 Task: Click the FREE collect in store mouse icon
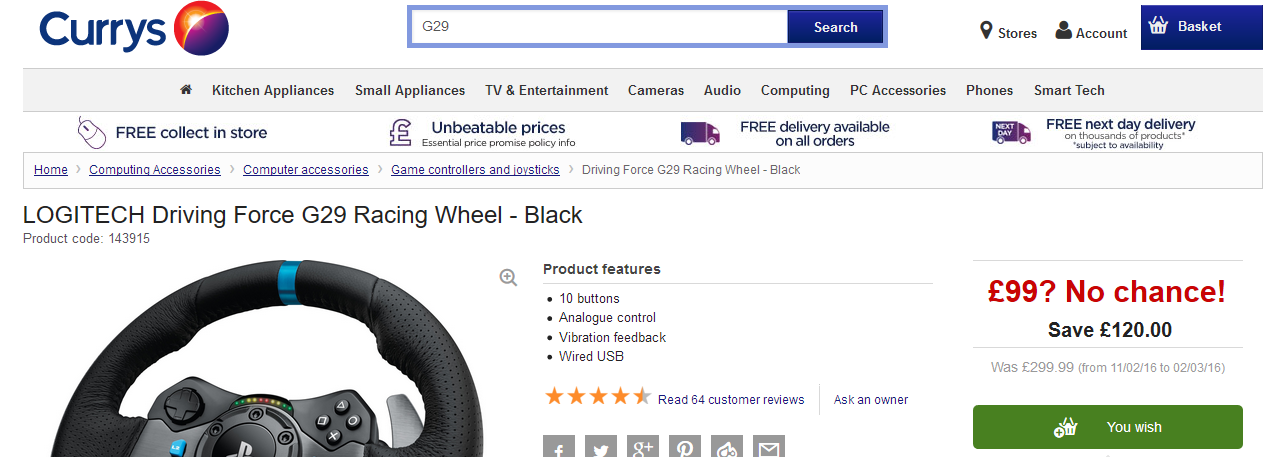coord(92,132)
